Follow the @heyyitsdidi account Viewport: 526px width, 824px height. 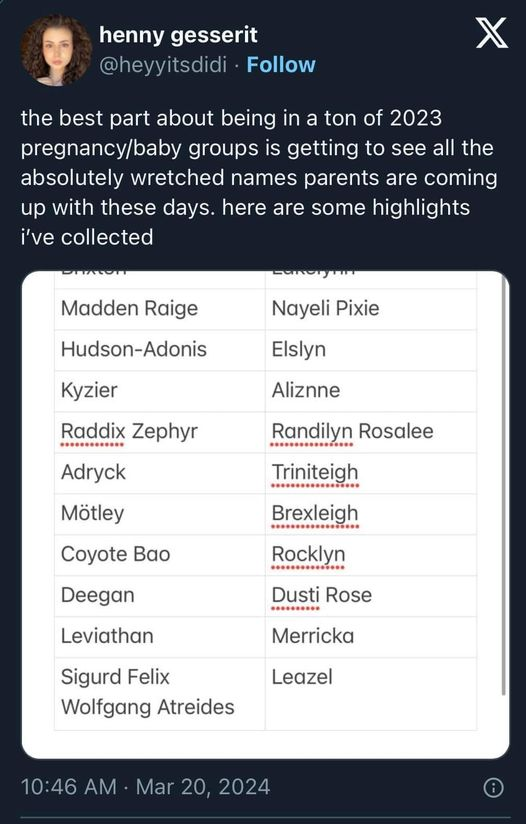click(281, 65)
